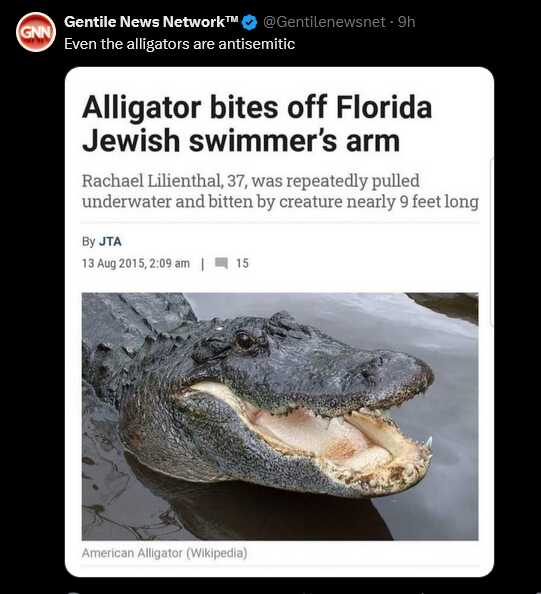The height and width of the screenshot is (594, 541).
Task: Click the comment count 15
Action: pyautogui.click(x=242, y=263)
